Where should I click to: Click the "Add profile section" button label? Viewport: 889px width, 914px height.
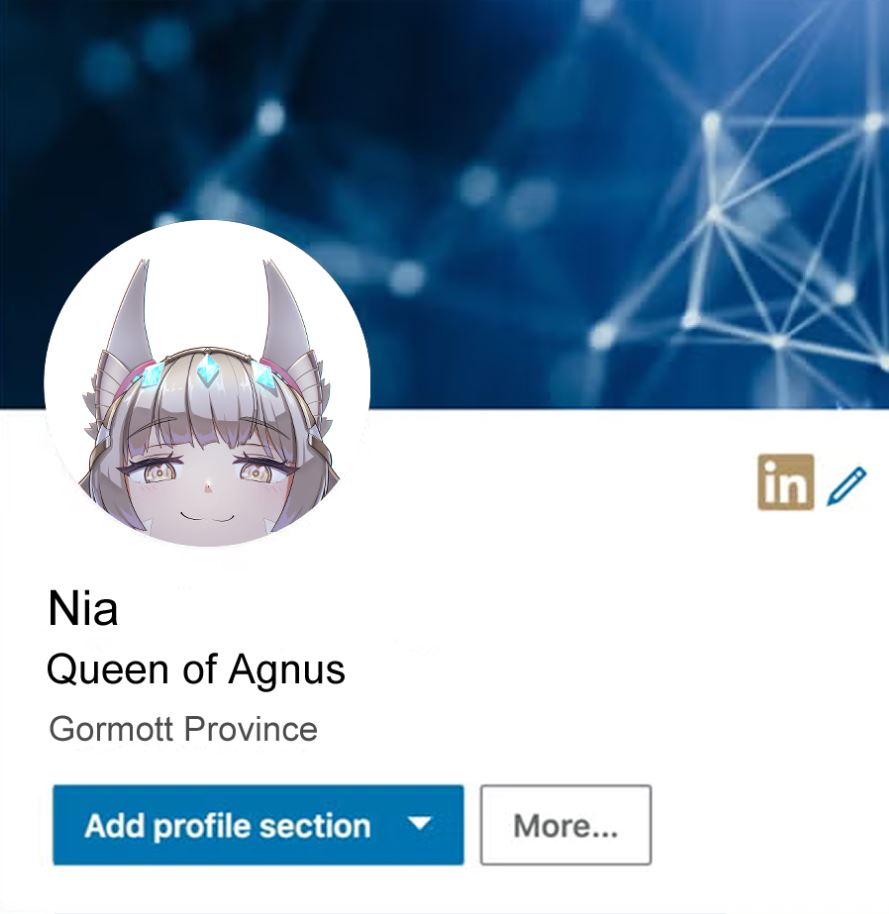[227, 825]
